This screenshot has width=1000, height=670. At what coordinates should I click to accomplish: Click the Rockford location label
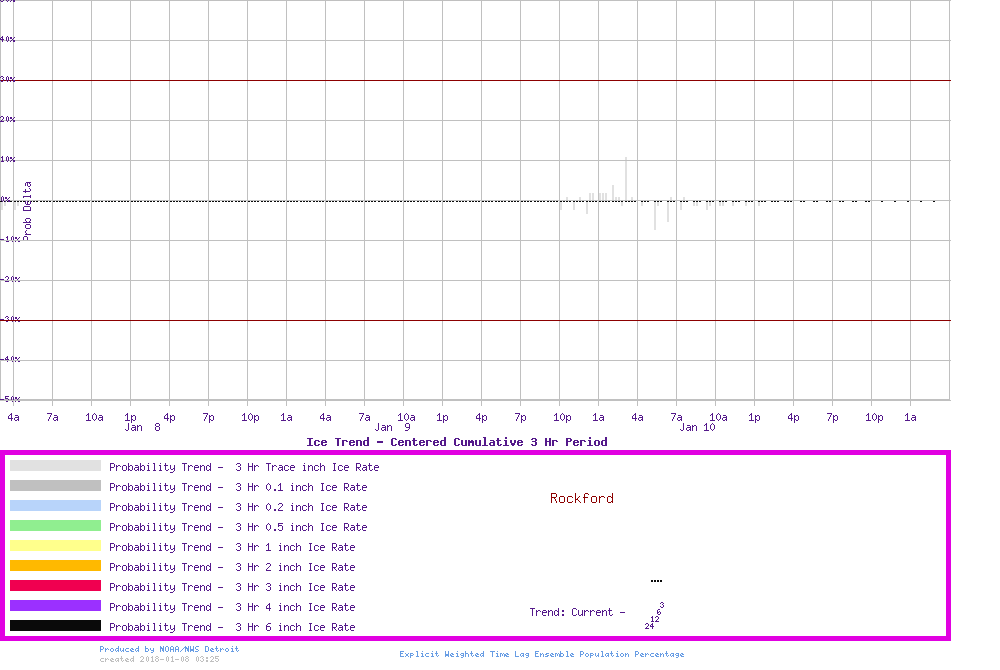click(x=581, y=498)
